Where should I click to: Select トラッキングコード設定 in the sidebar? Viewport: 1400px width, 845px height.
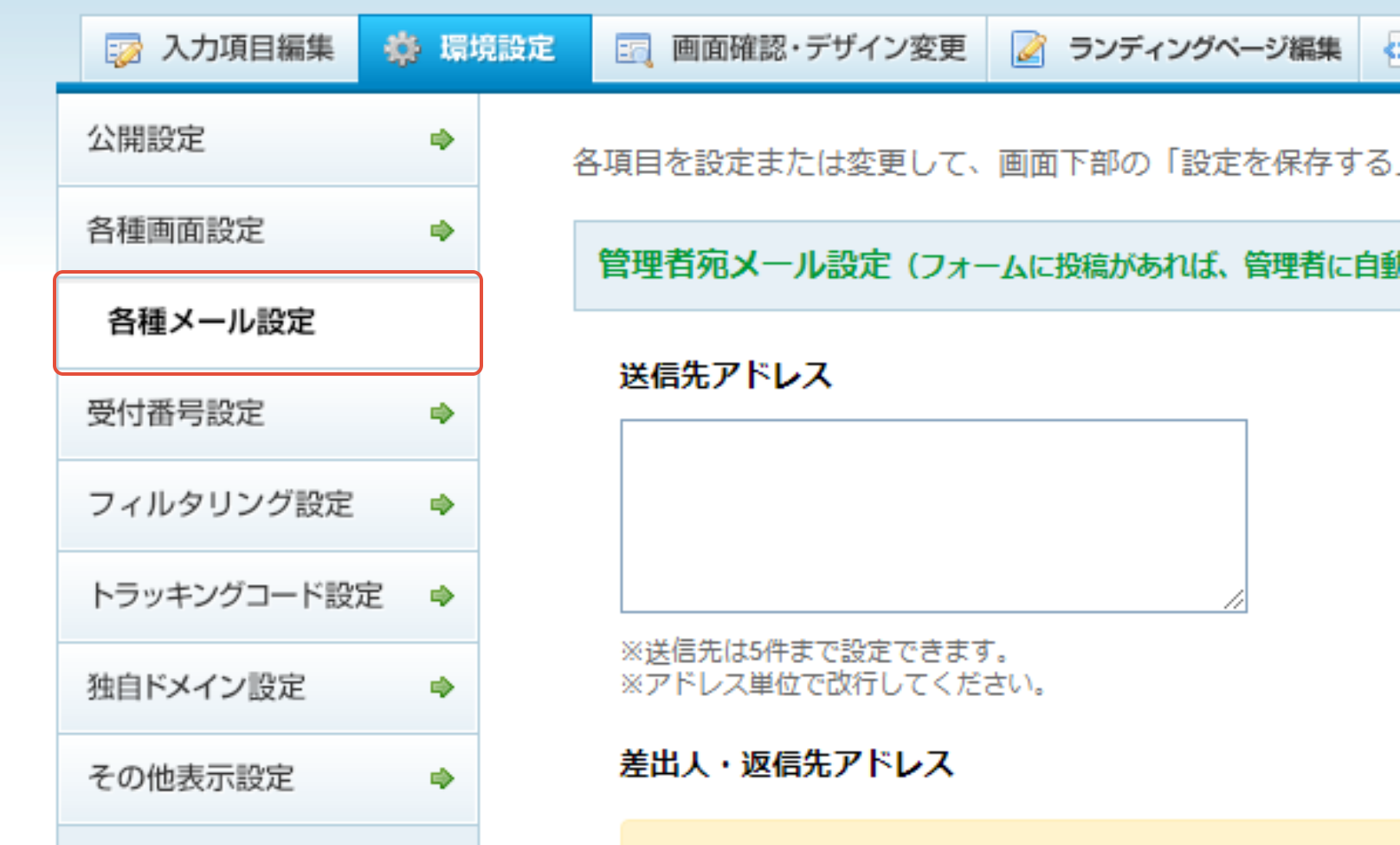(268, 596)
